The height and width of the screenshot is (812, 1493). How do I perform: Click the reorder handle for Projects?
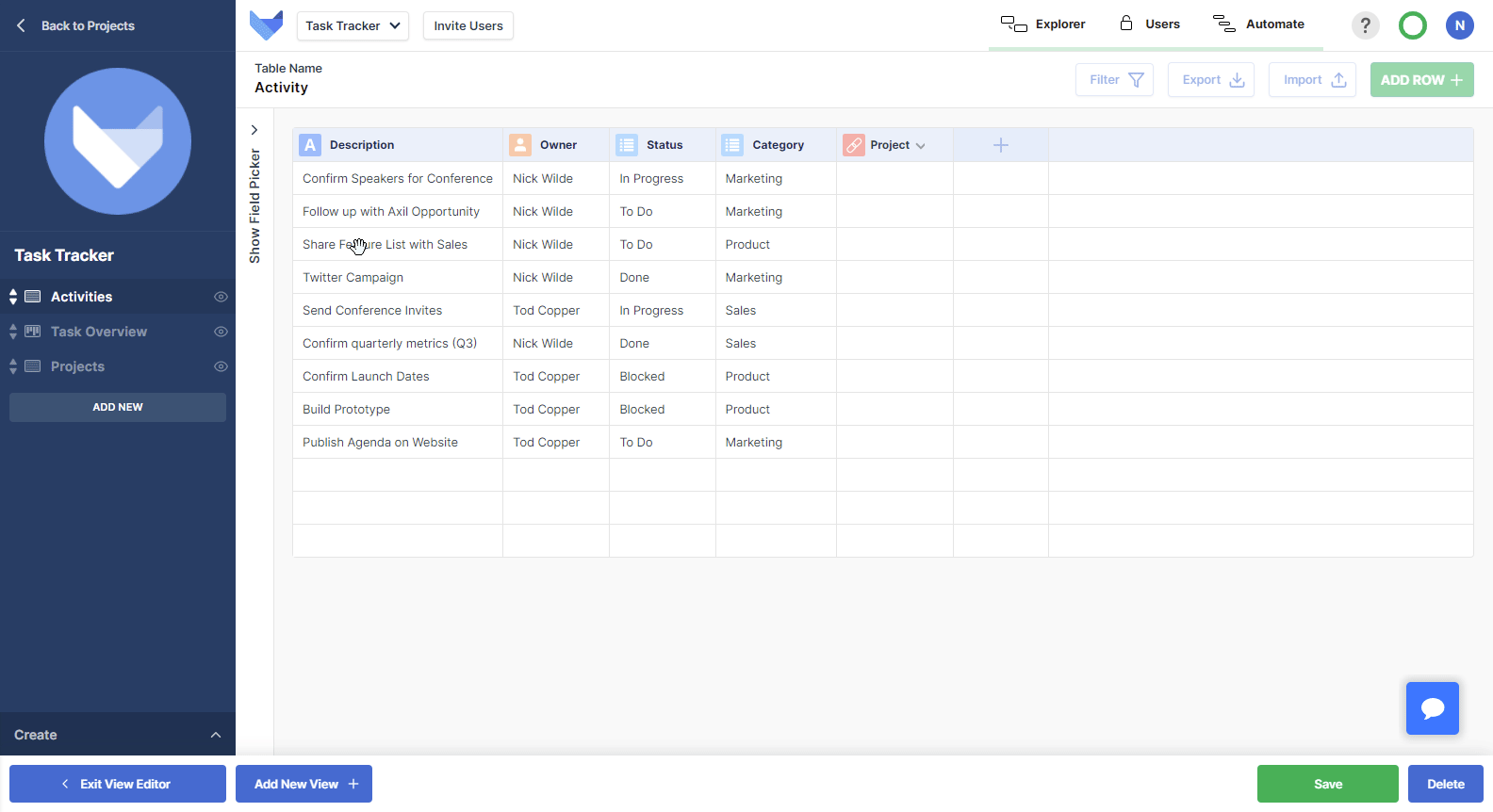(13, 366)
